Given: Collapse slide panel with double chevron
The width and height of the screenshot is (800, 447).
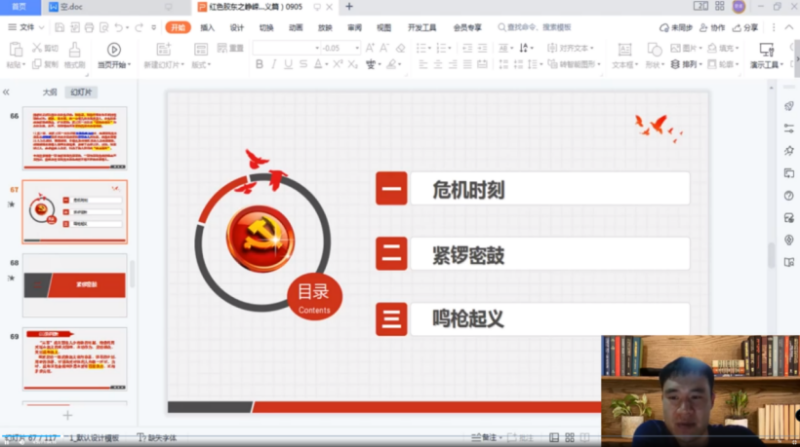Looking at the screenshot, I should 6,92.
